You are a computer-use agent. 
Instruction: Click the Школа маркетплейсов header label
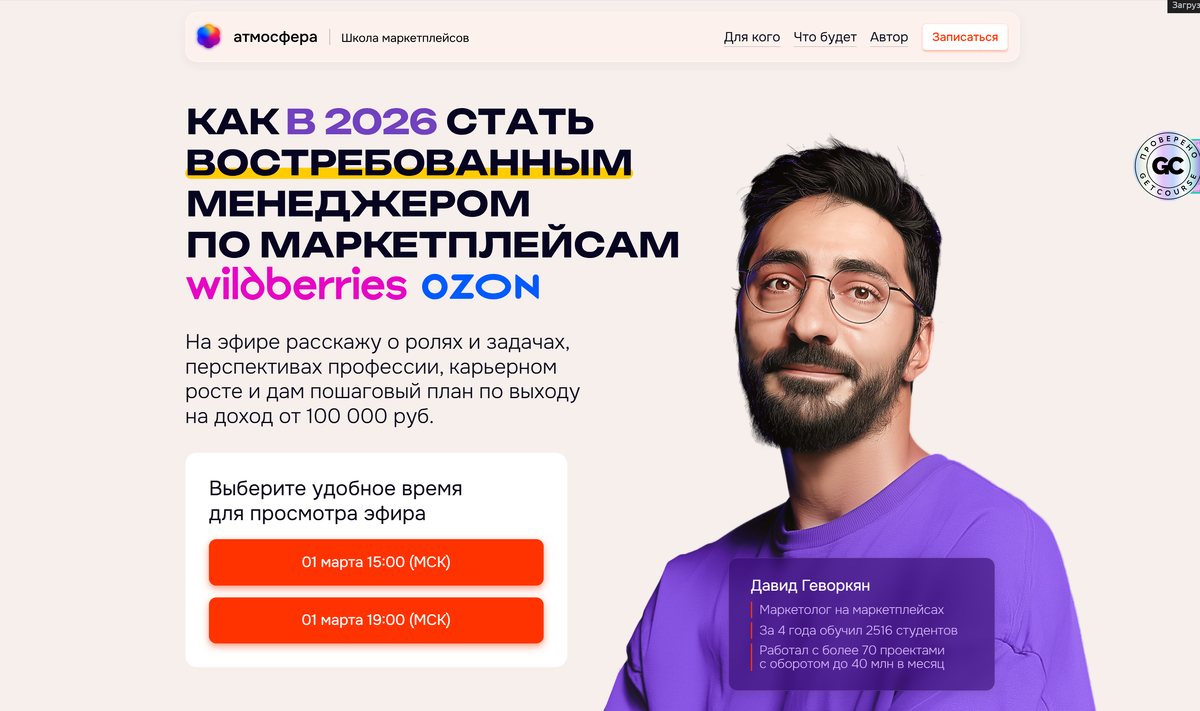click(405, 38)
